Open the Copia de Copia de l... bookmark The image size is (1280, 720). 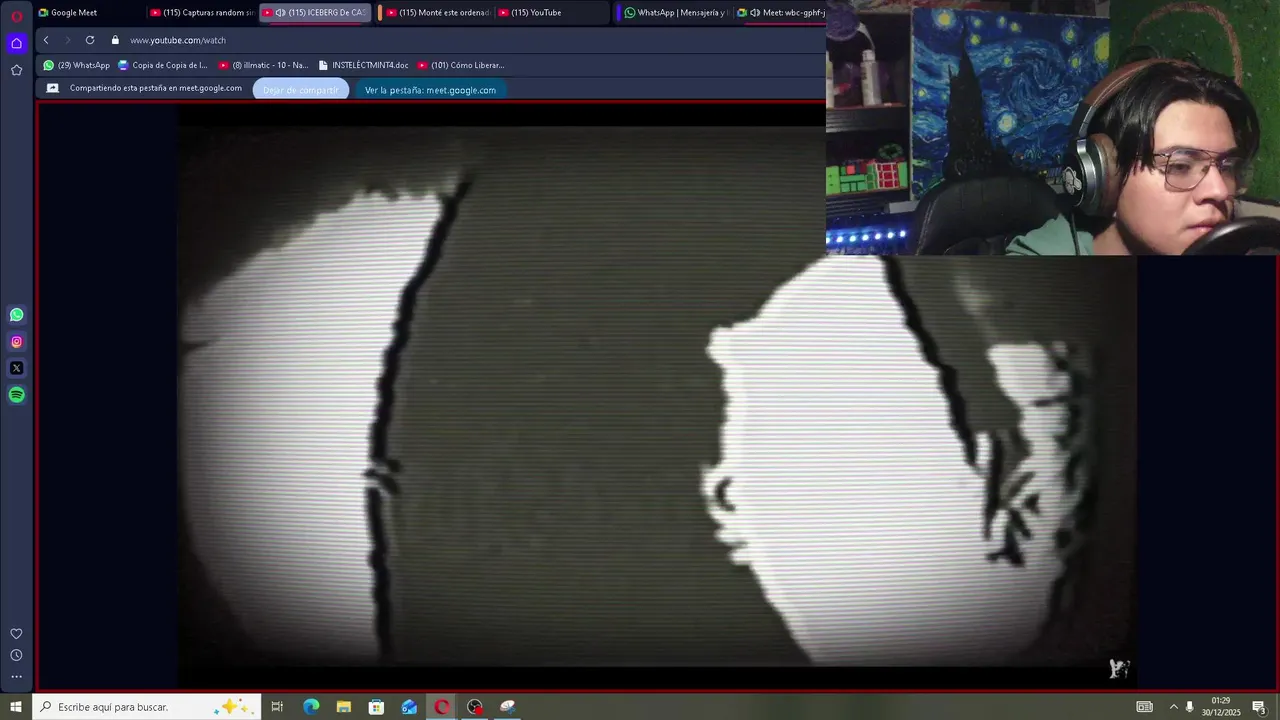[x=162, y=65]
